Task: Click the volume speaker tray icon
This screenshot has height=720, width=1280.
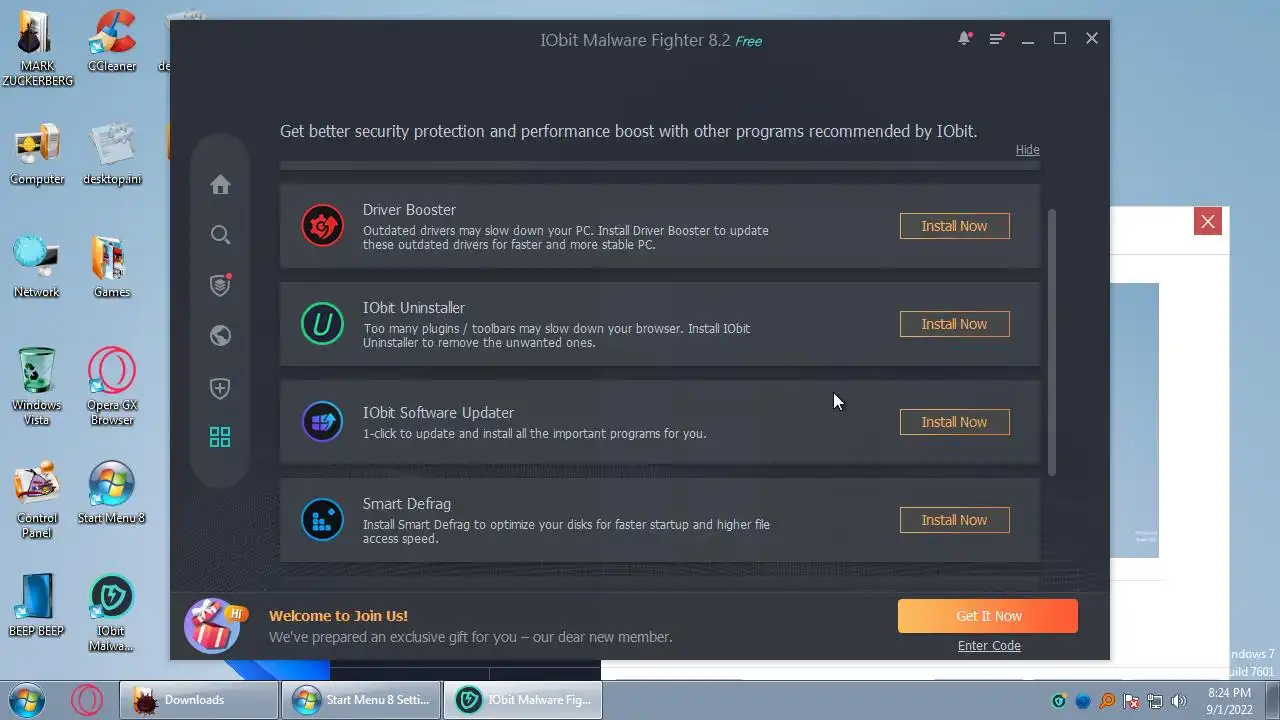Action: 1178,701
